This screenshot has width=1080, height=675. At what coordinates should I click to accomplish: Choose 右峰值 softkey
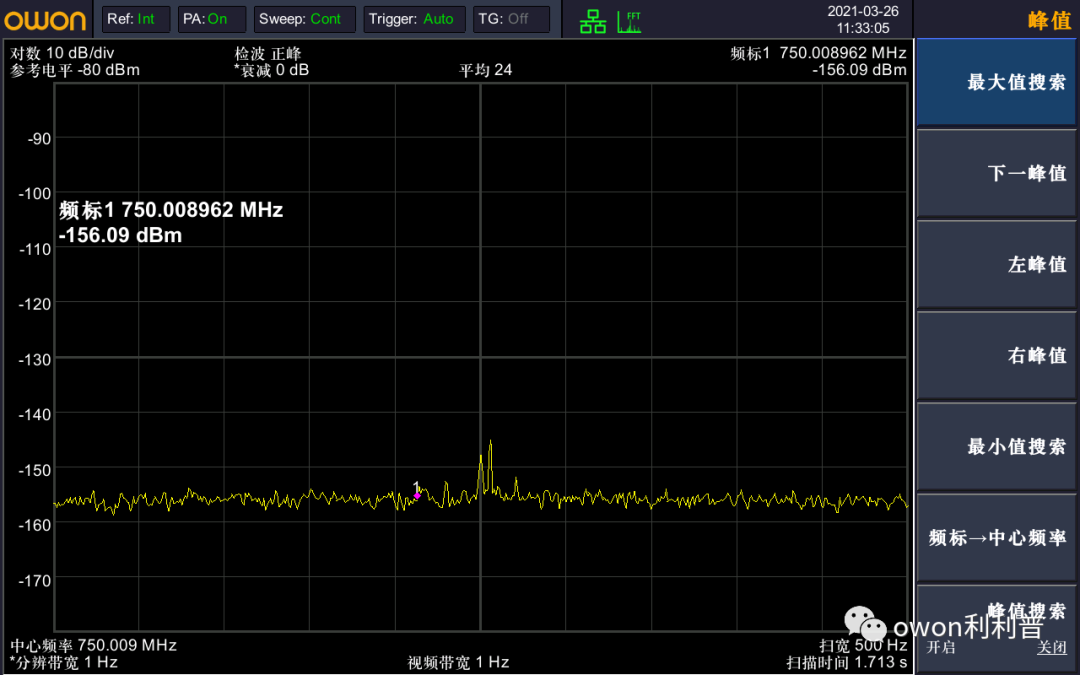tap(997, 355)
